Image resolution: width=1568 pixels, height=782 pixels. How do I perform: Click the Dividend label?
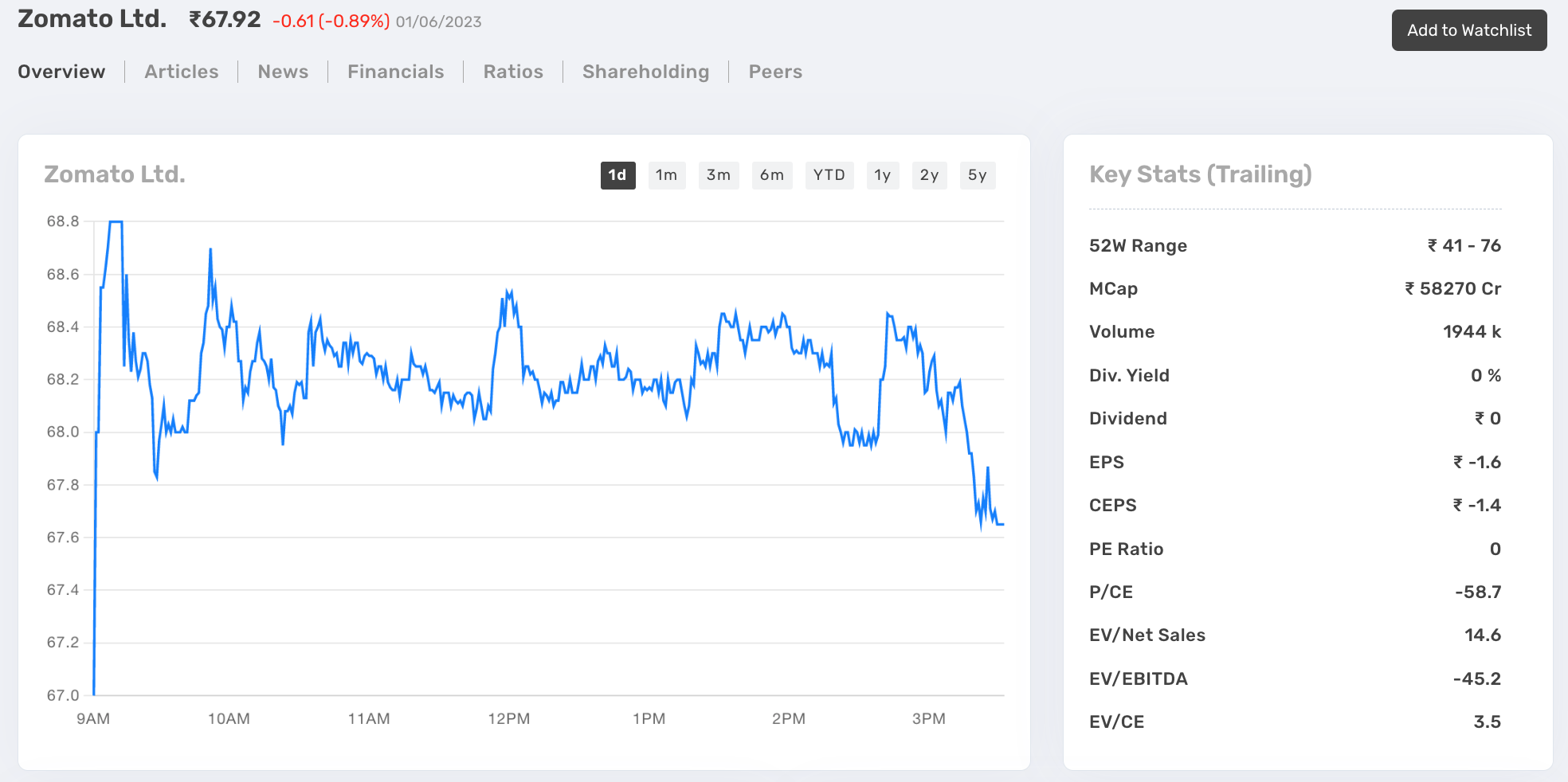1127,418
